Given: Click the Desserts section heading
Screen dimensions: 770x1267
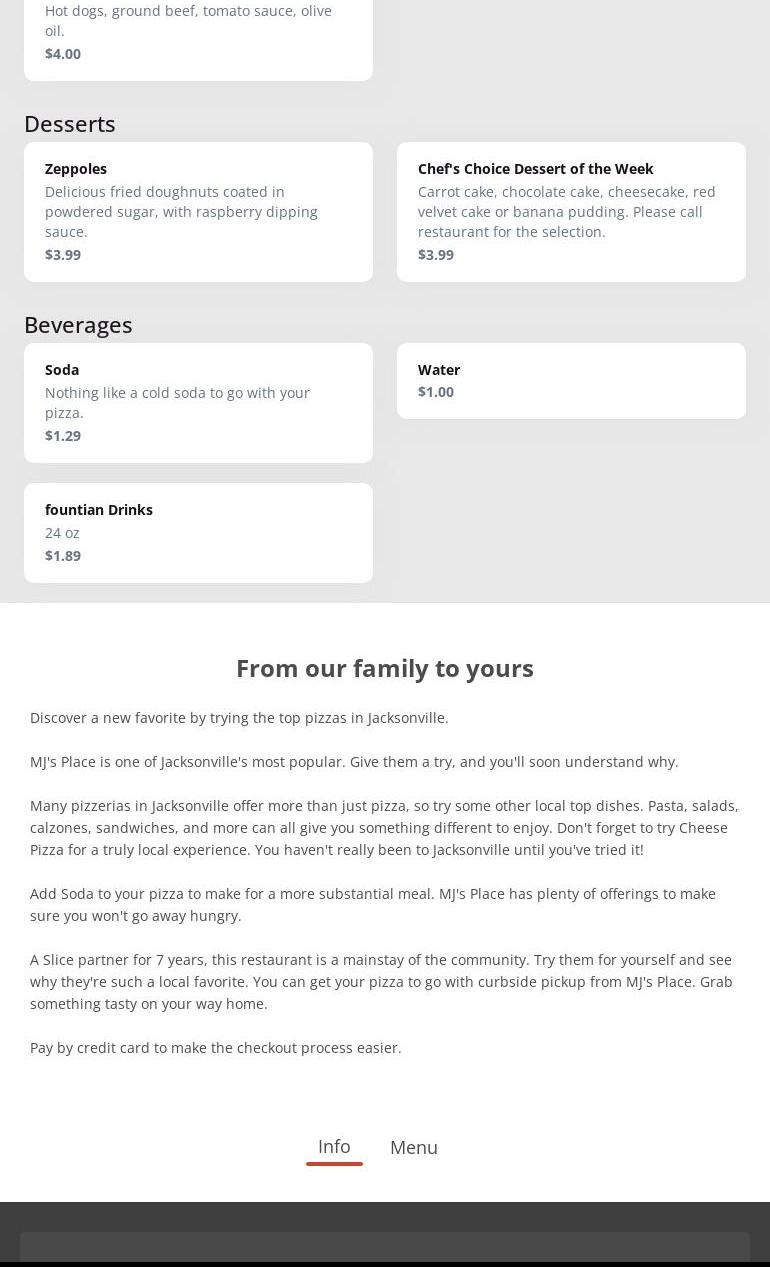Looking at the screenshot, I should (70, 124).
